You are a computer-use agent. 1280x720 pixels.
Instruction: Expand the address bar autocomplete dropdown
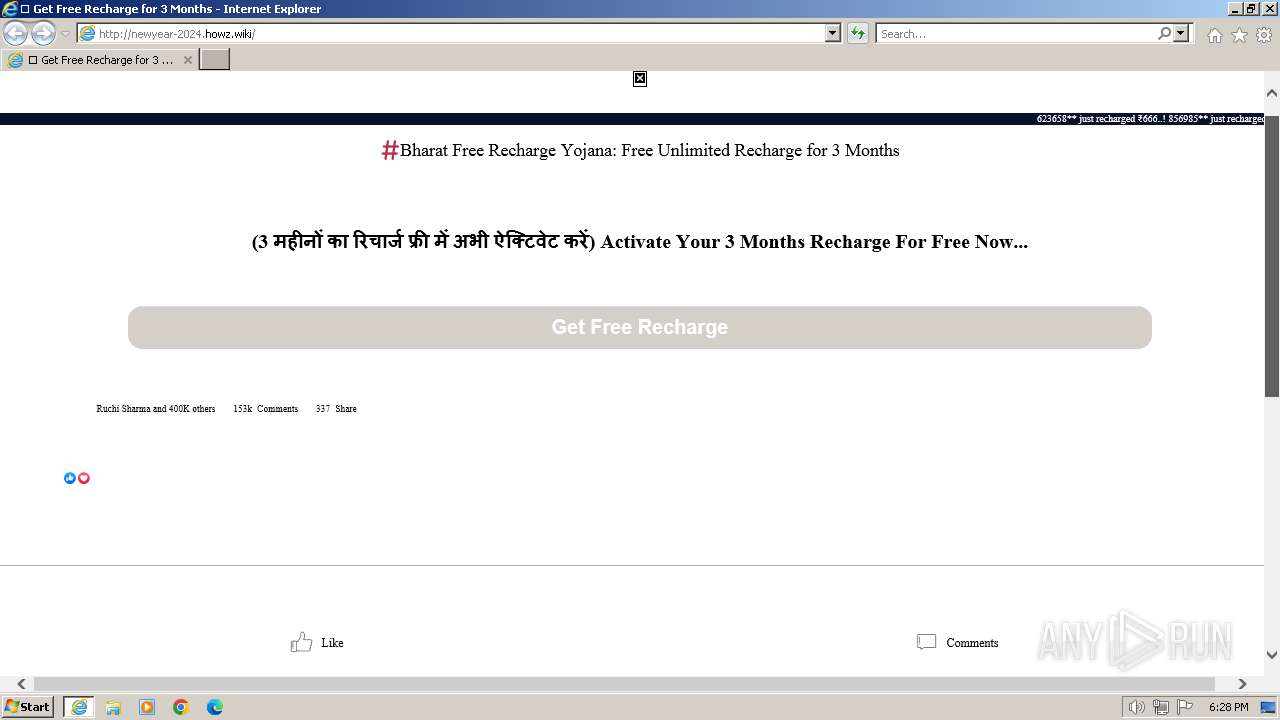[833, 34]
